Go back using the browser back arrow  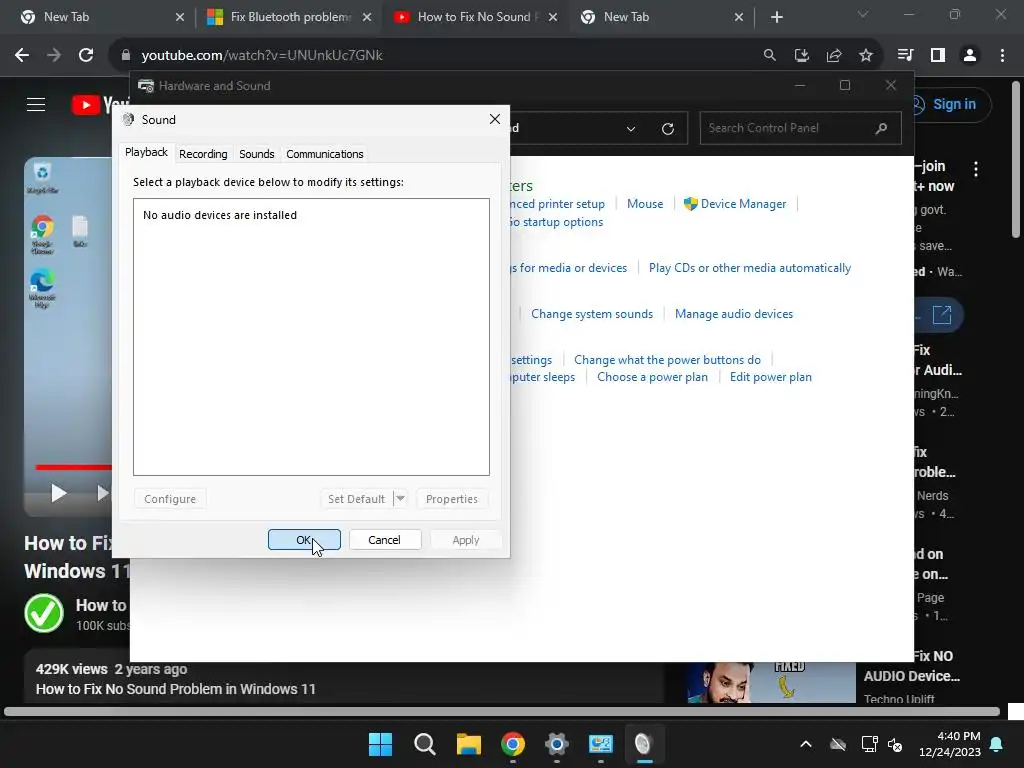(22, 56)
